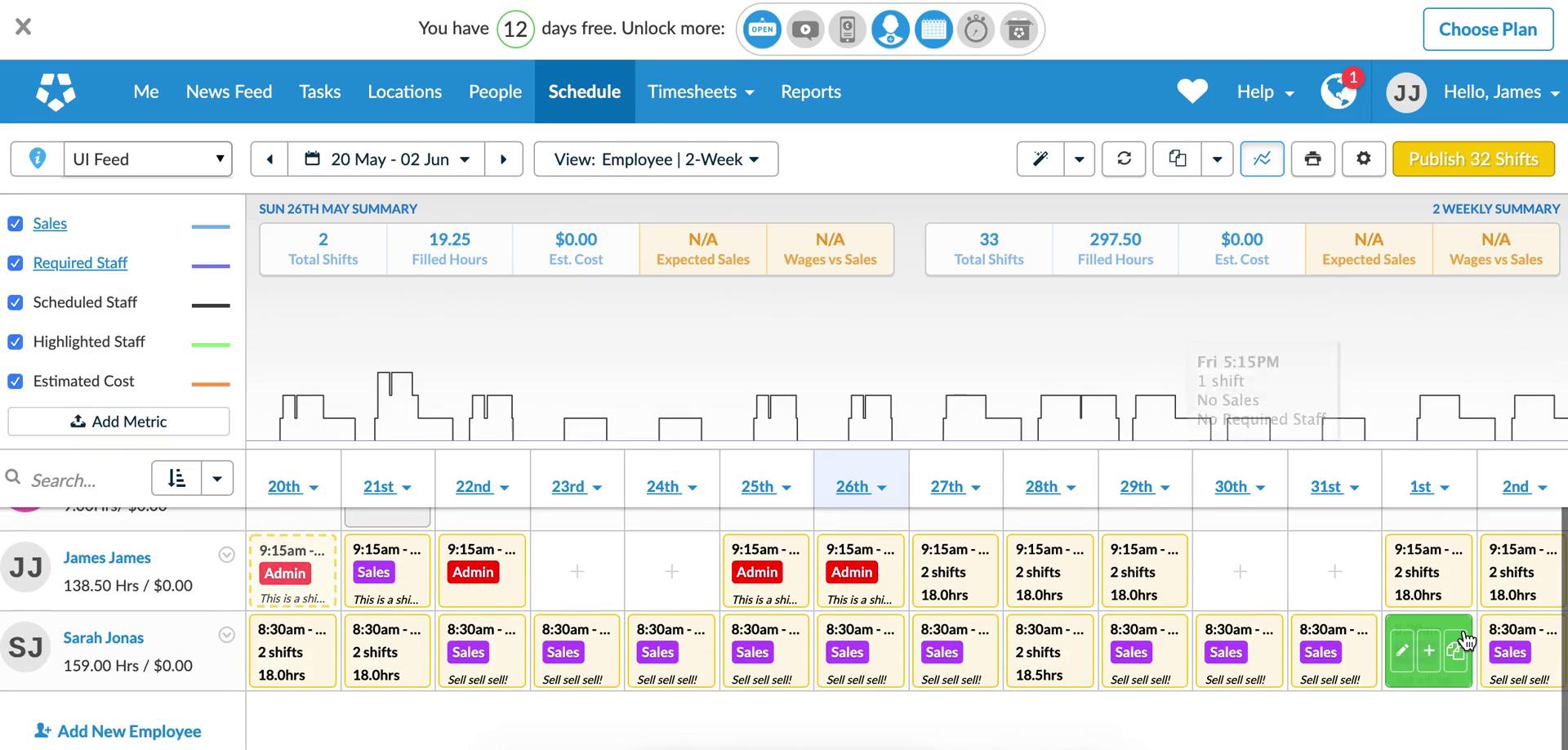Open View: Employee | 2-Week dropdown
This screenshot has width=1568, height=750.
[x=656, y=159]
